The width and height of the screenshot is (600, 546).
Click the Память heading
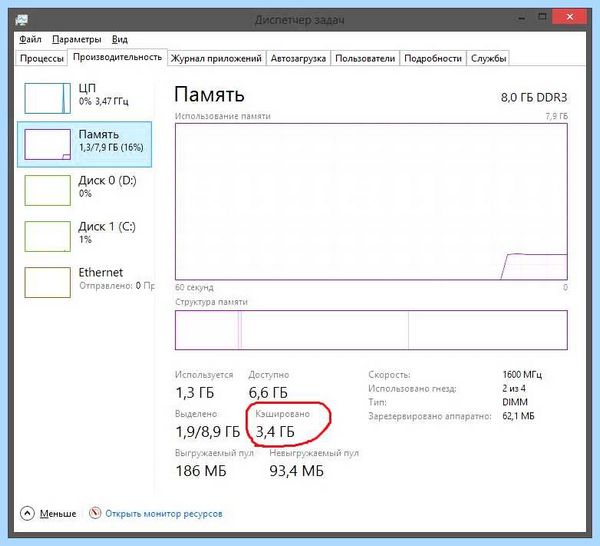pos(209,95)
